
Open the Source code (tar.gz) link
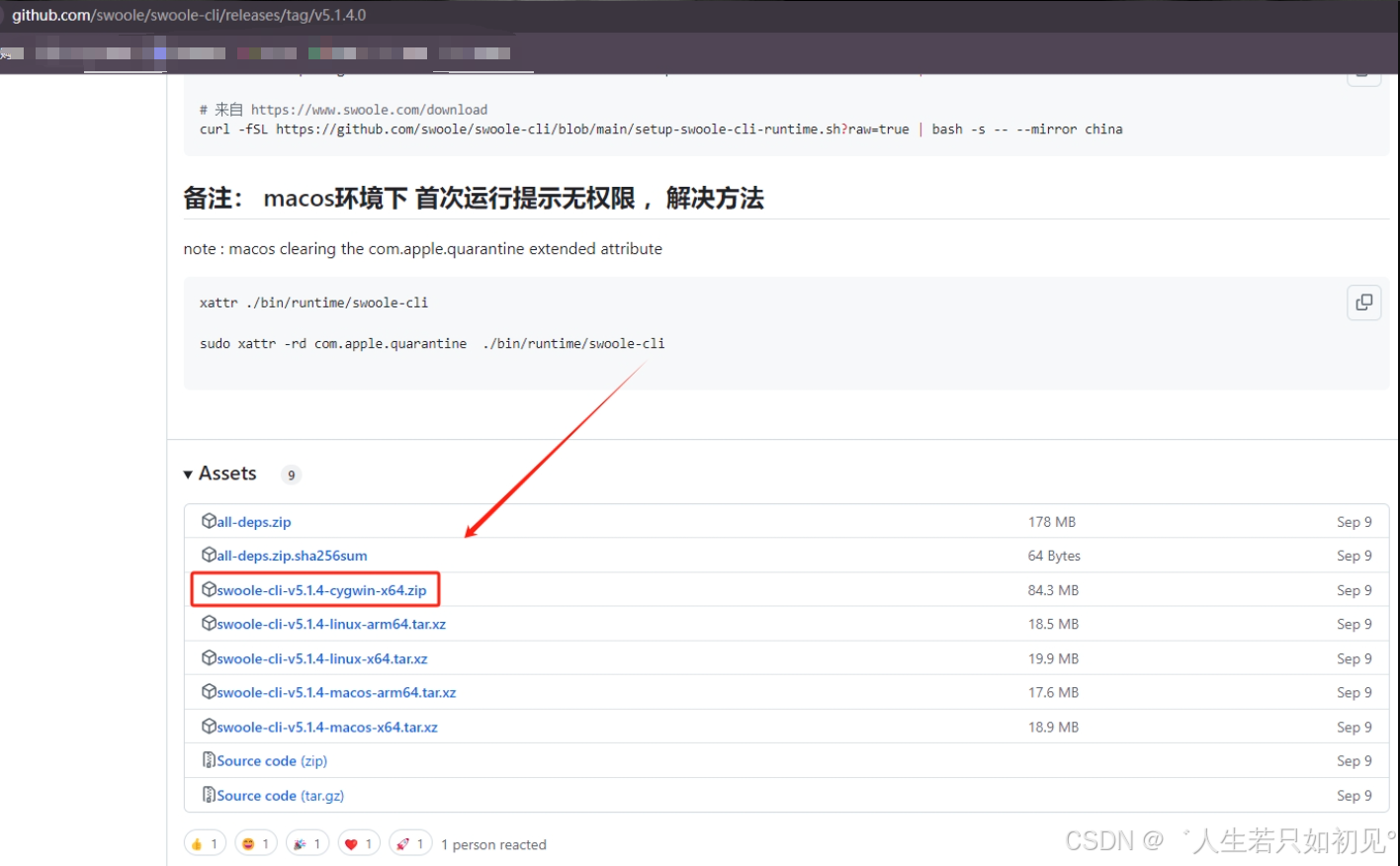280,795
